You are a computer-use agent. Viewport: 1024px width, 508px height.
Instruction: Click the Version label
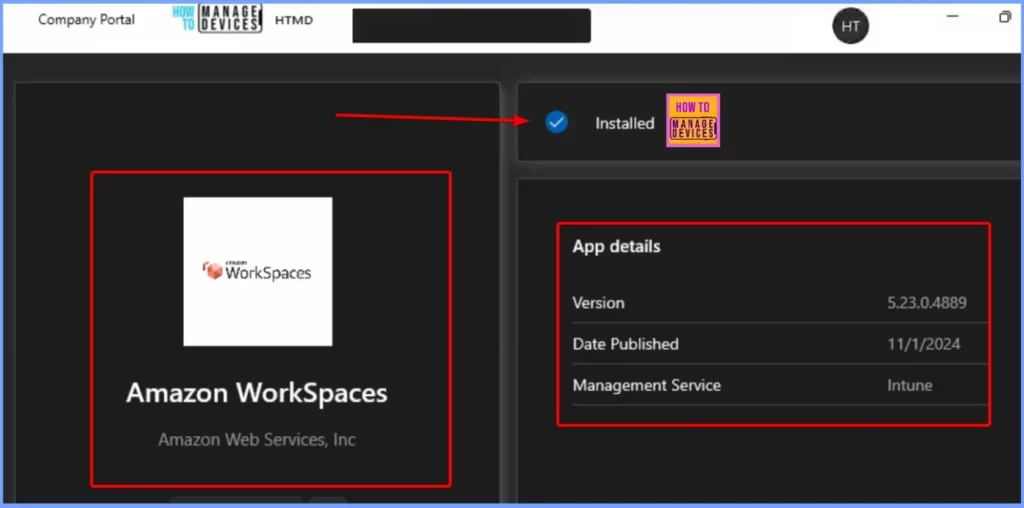pos(598,303)
